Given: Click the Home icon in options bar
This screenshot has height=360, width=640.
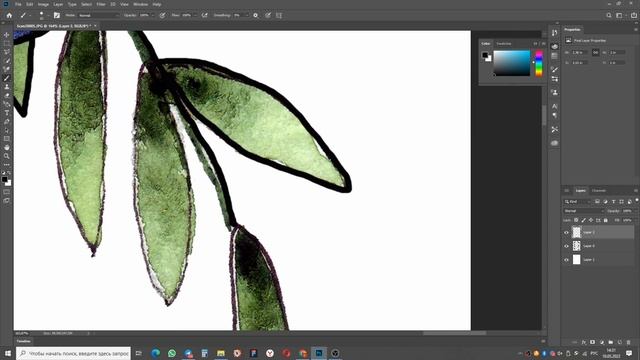Looking at the screenshot, I should click(x=9, y=16).
